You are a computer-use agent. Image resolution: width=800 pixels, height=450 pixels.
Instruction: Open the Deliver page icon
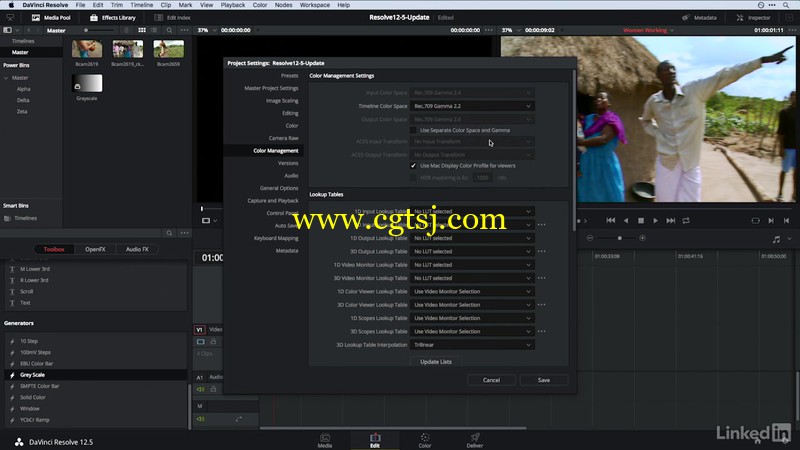(x=474, y=440)
